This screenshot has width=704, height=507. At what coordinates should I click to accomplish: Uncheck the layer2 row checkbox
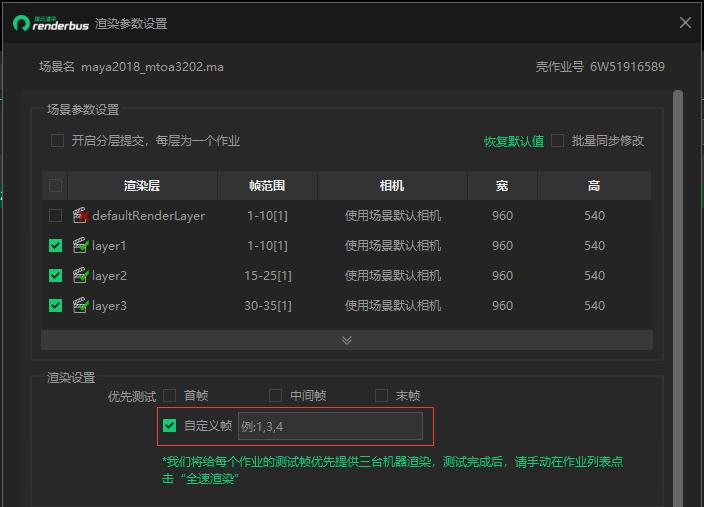pos(55,275)
